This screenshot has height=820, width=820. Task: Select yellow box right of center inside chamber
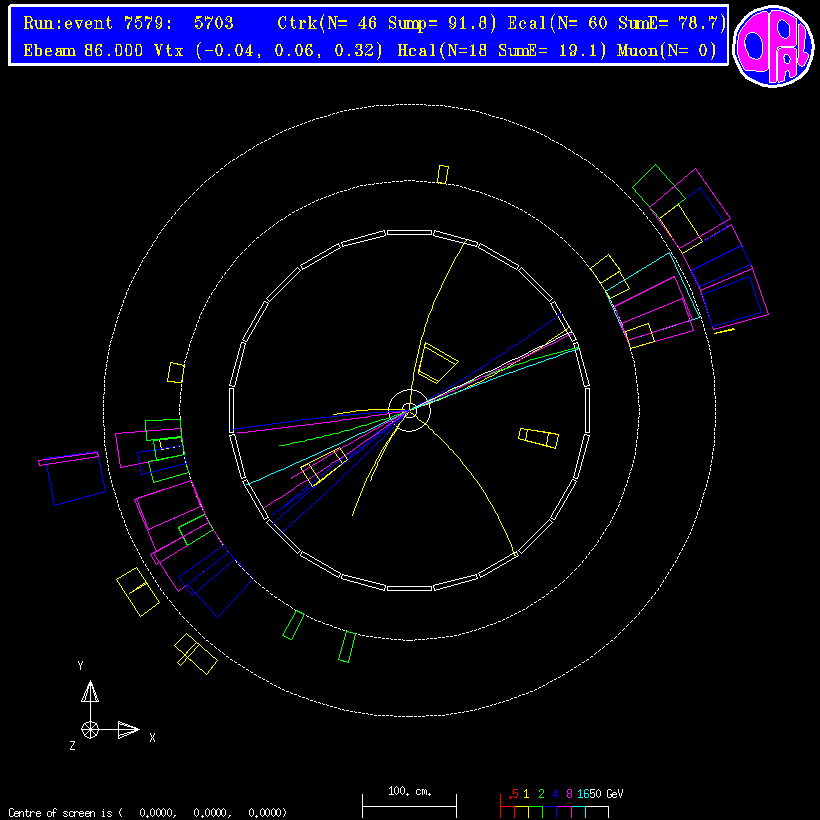(x=538, y=438)
